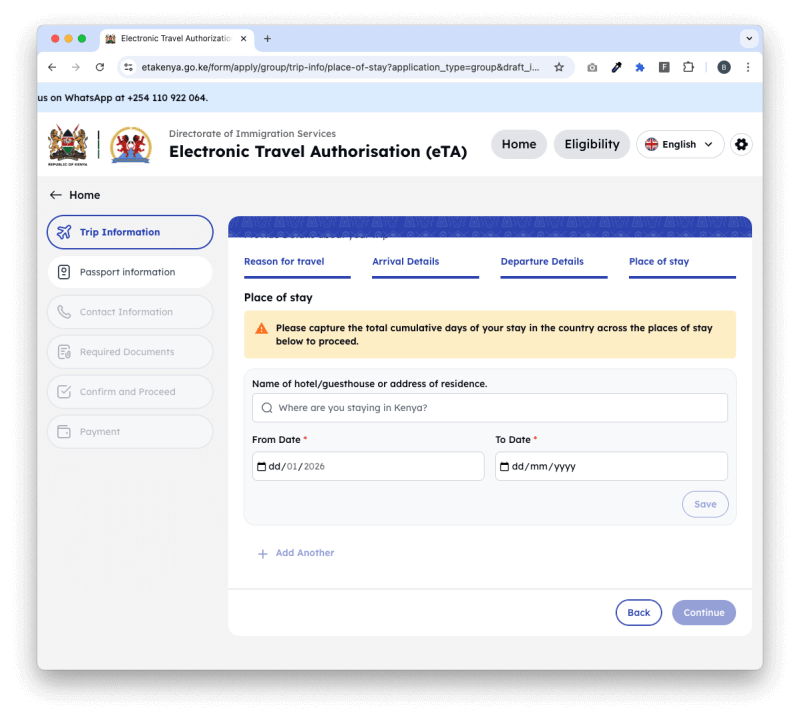Click the Continue button
The width and height of the screenshot is (800, 719).
pyautogui.click(x=704, y=612)
